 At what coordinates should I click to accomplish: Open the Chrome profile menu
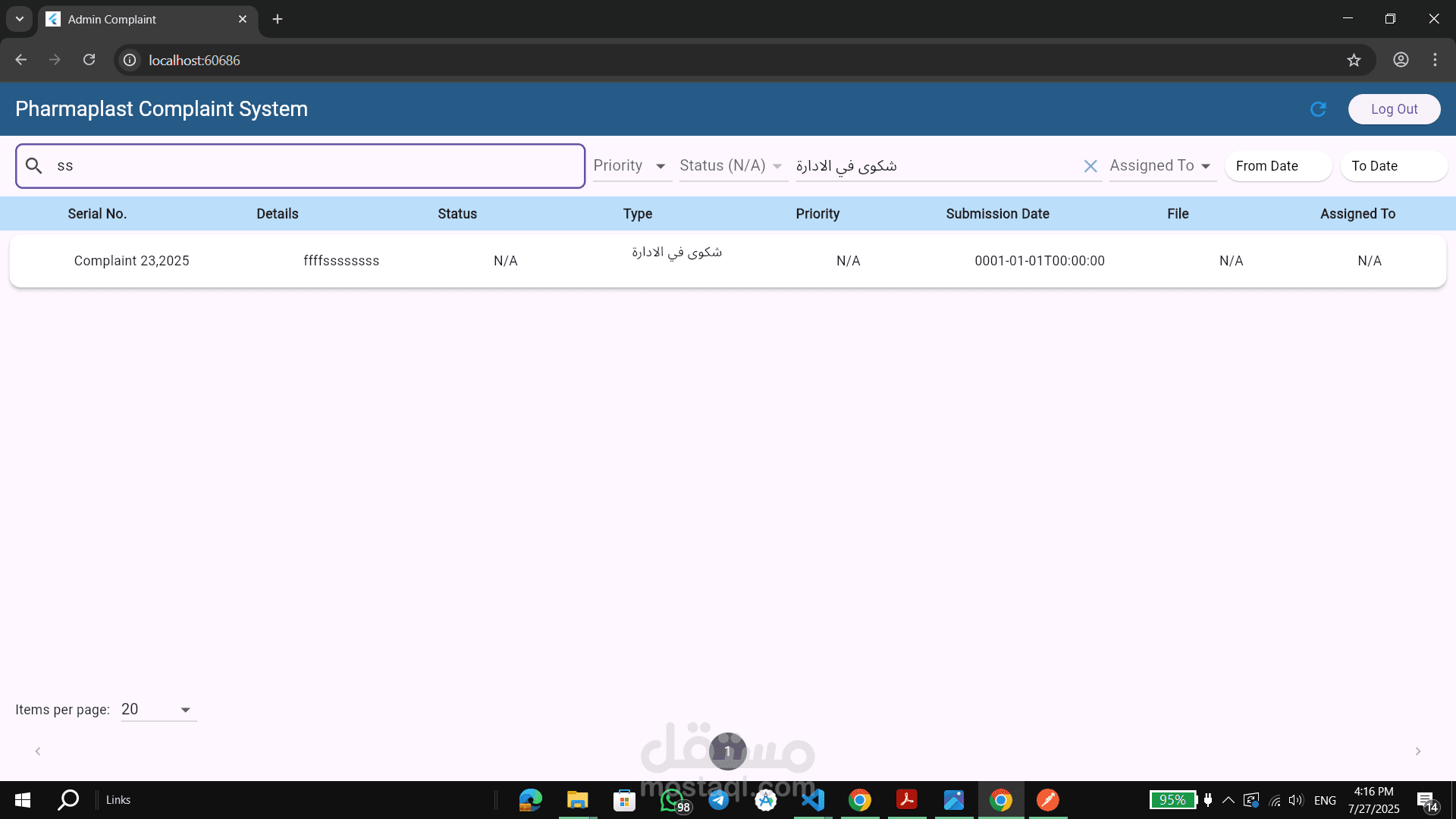click(1401, 60)
